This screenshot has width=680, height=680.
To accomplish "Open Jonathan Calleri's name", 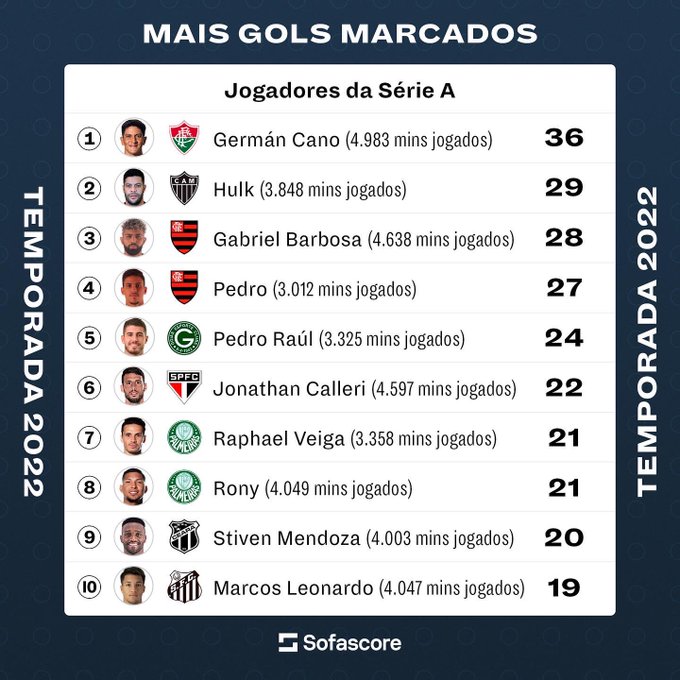I will 289,389.
